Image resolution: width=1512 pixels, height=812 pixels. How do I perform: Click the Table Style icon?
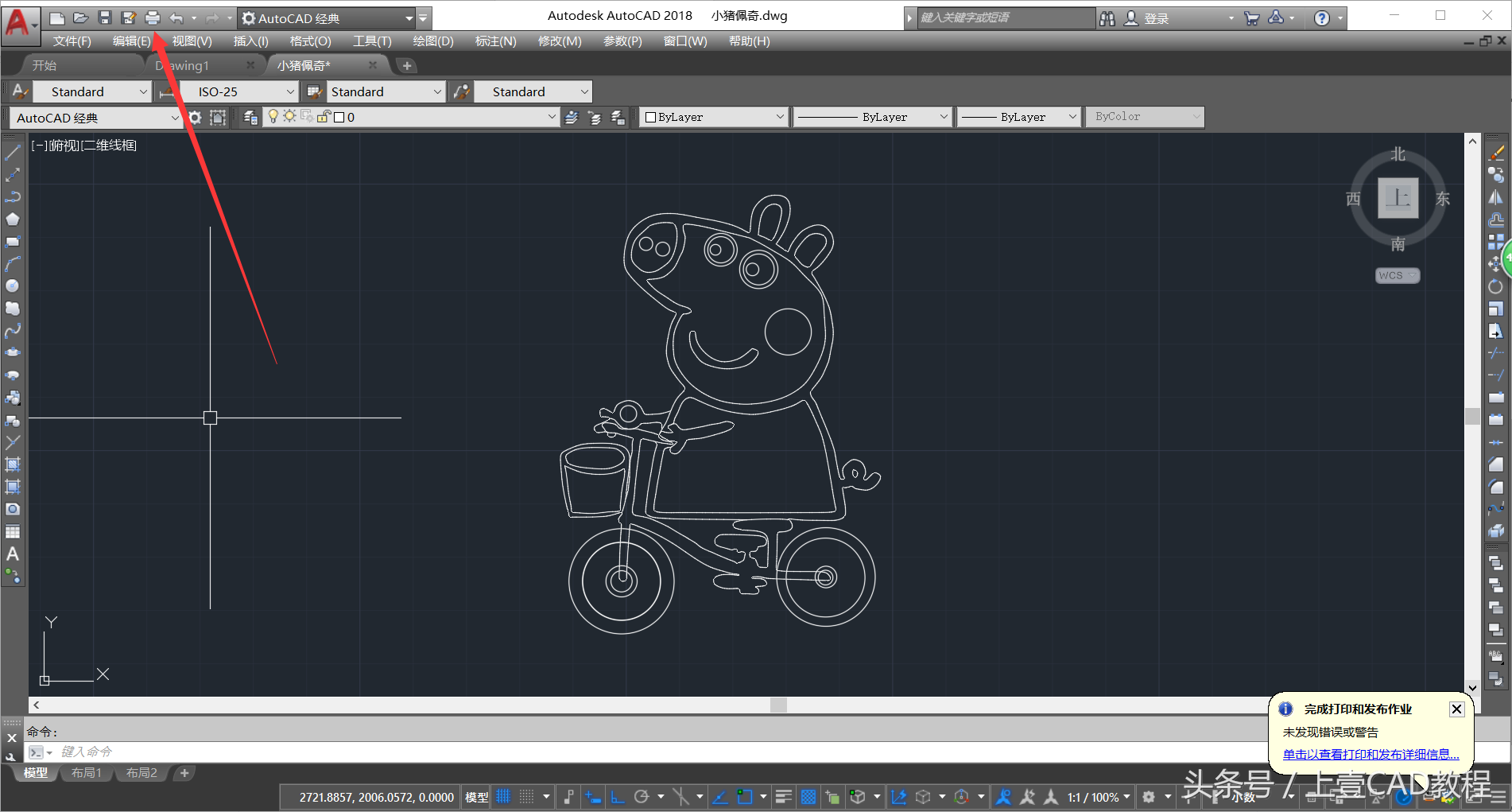pyautogui.click(x=314, y=91)
